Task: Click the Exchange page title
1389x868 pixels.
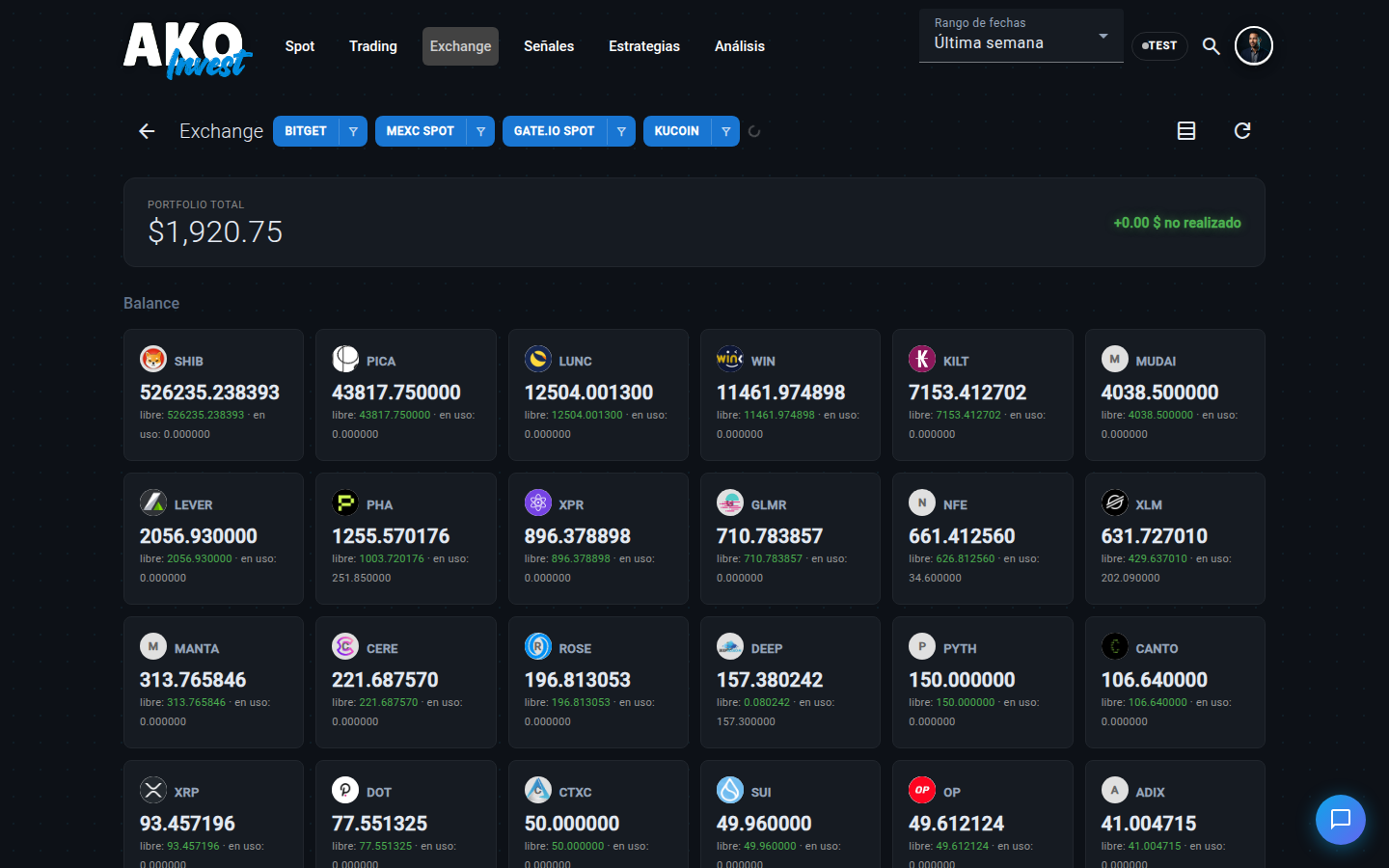Action: point(221,131)
